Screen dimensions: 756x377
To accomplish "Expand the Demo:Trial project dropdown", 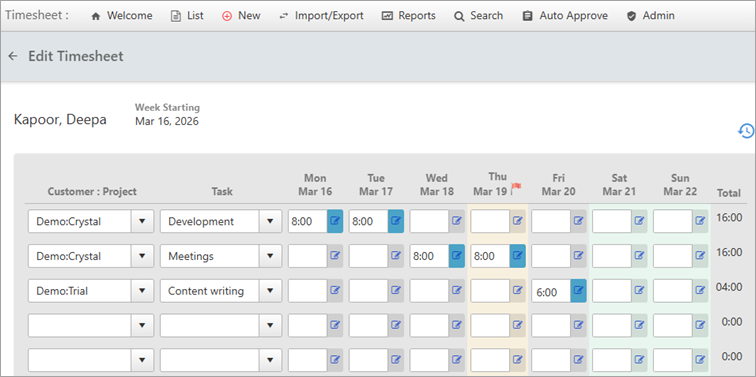I will click(x=142, y=291).
